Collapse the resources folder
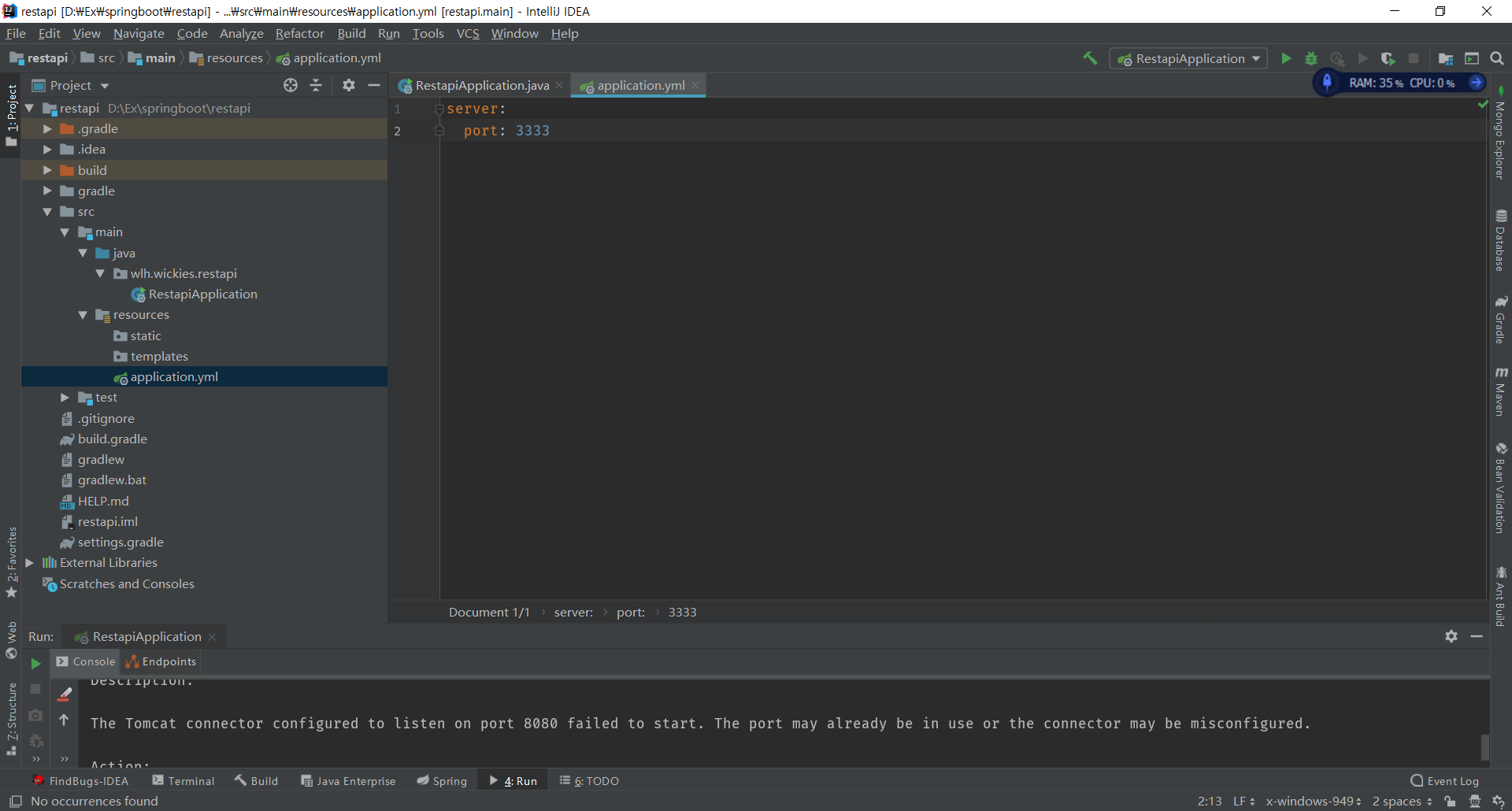This screenshot has width=1512, height=811. point(83,315)
